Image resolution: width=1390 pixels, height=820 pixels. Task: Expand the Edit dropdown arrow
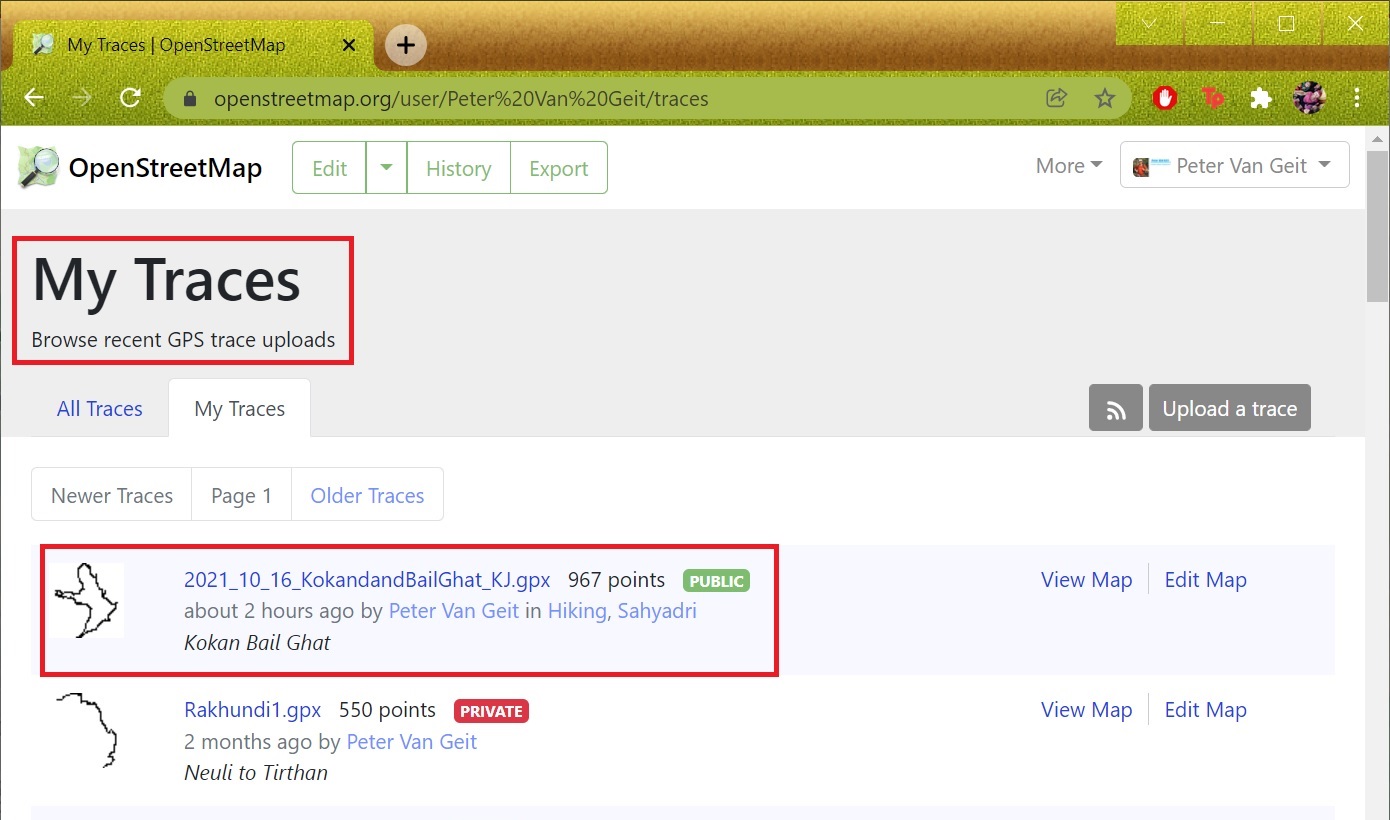tap(386, 168)
